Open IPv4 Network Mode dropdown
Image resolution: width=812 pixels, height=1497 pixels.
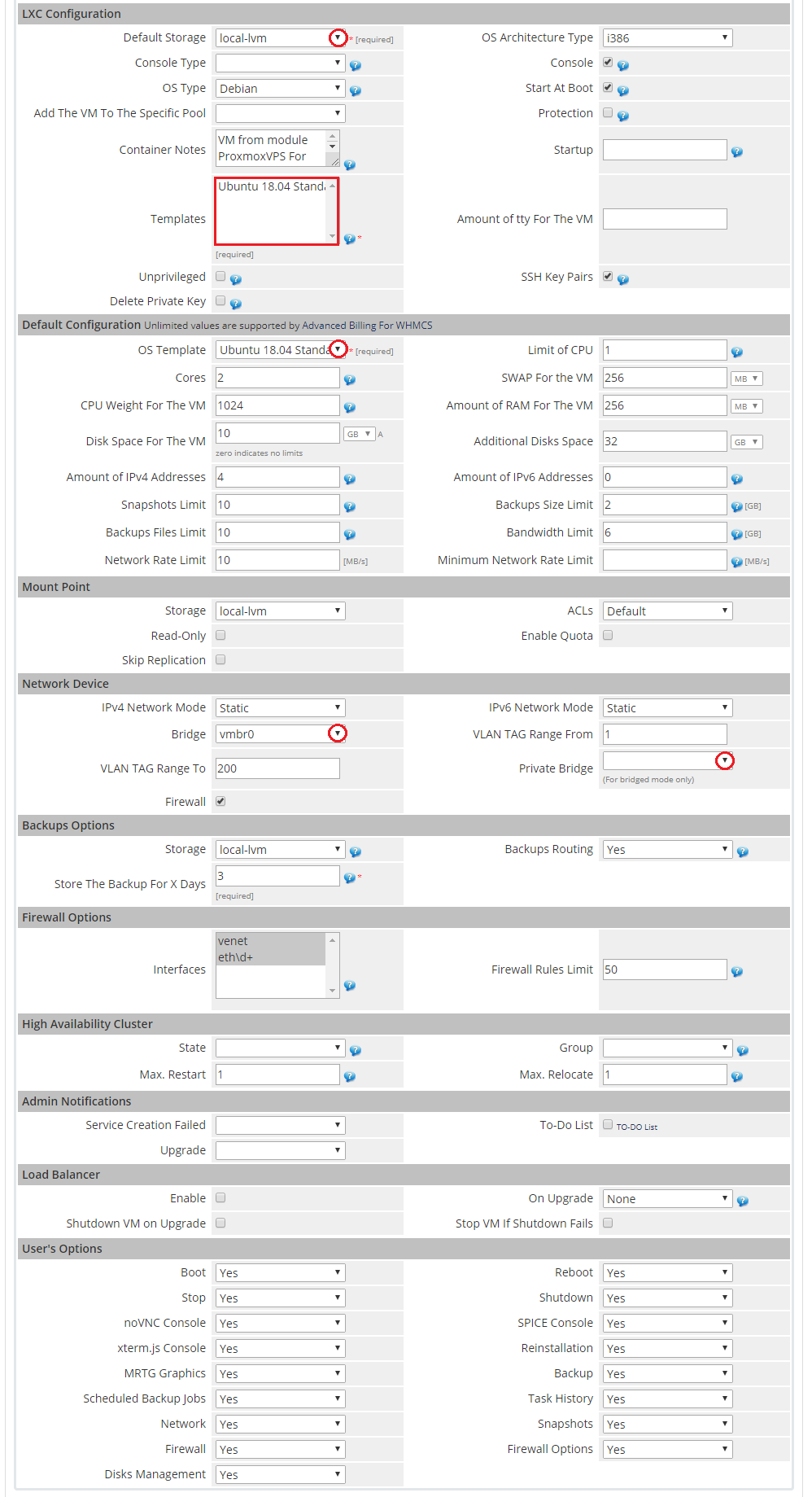(281, 707)
